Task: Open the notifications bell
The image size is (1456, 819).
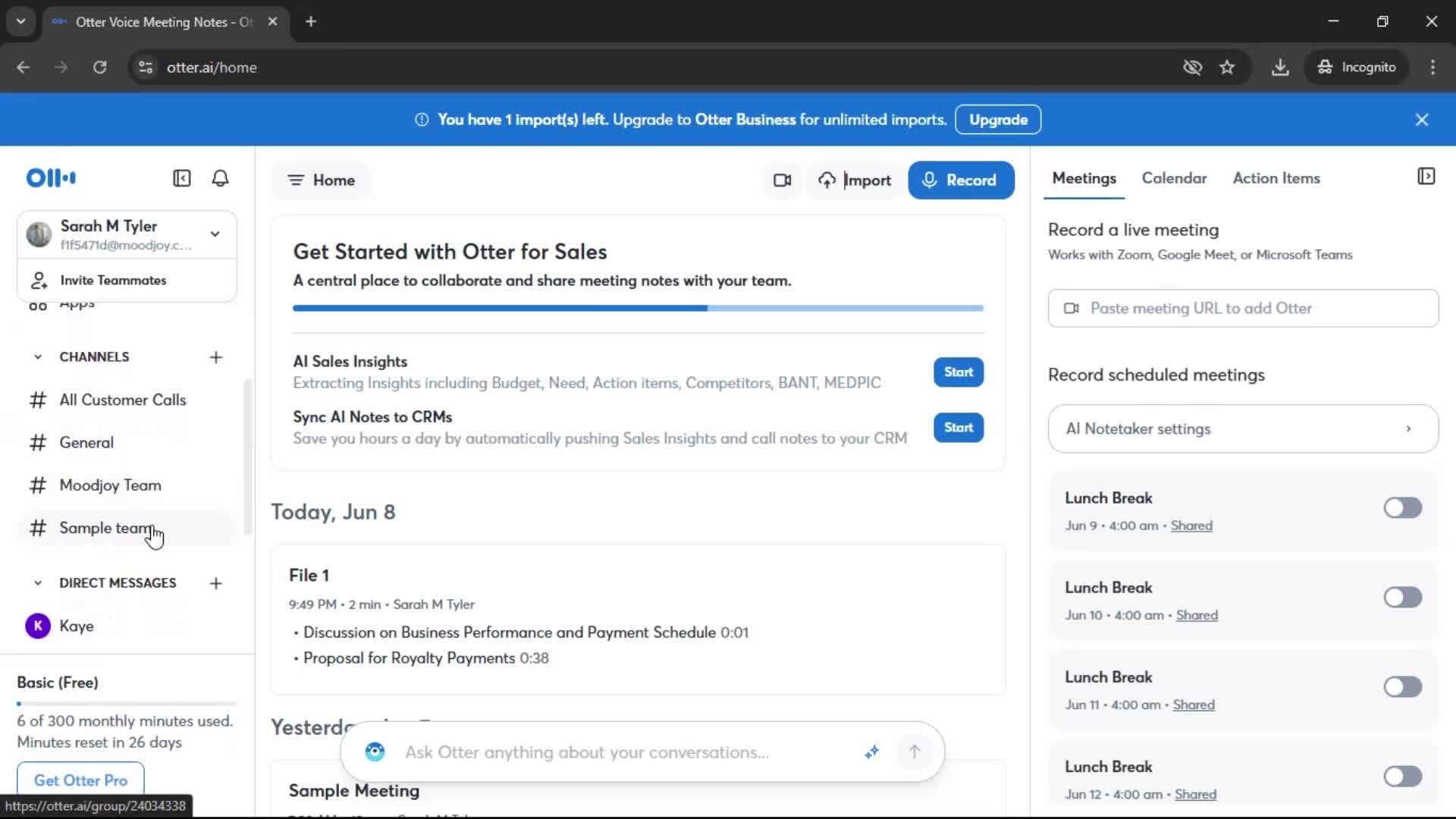Action: point(220,178)
